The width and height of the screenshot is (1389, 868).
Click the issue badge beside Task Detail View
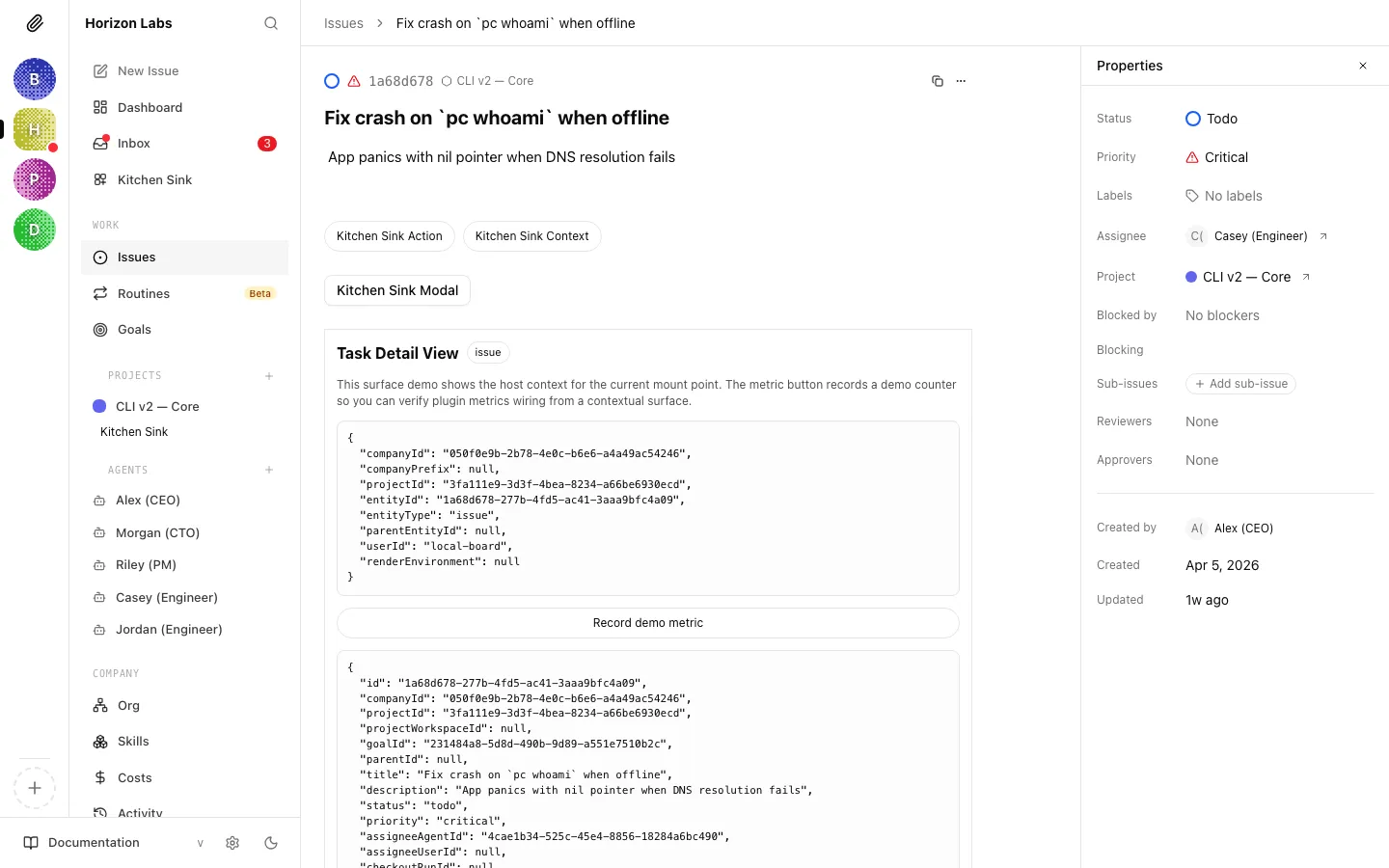[488, 353]
